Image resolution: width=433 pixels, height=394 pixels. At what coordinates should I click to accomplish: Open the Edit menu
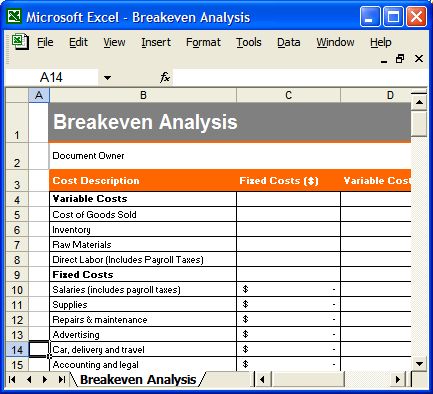click(78, 42)
